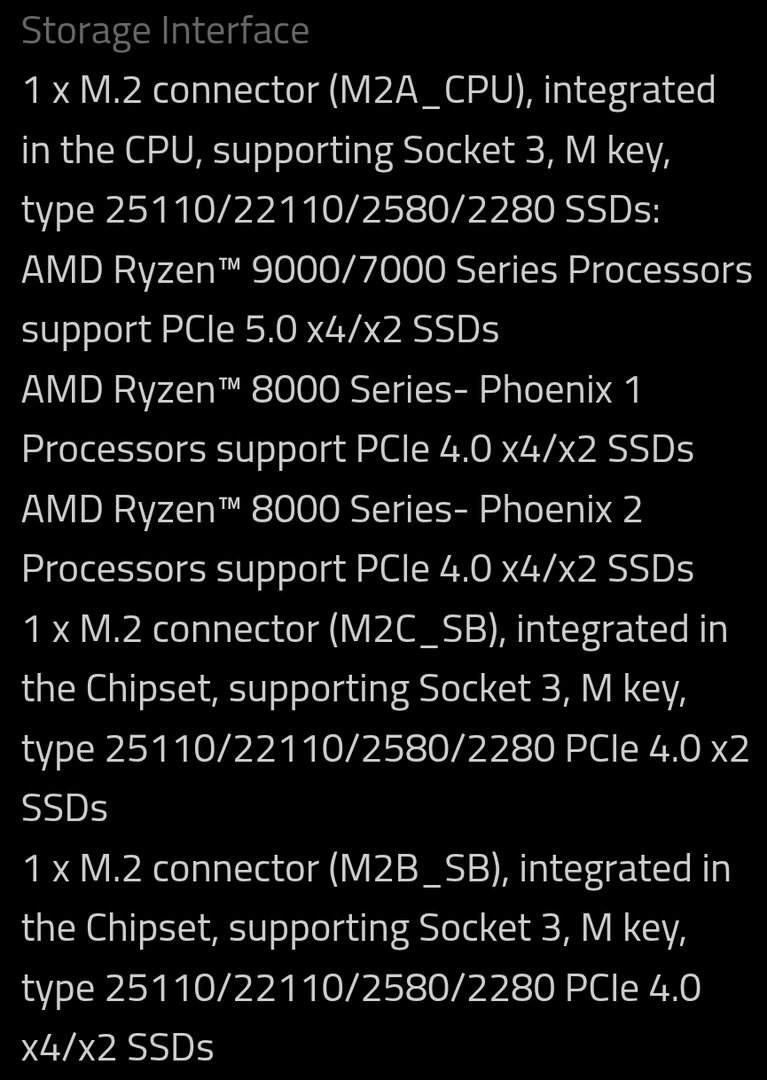Viewport: 767px width, 1080px height.
Task: Click the "Storage Interface" heading
Action: tap(165, 30)
